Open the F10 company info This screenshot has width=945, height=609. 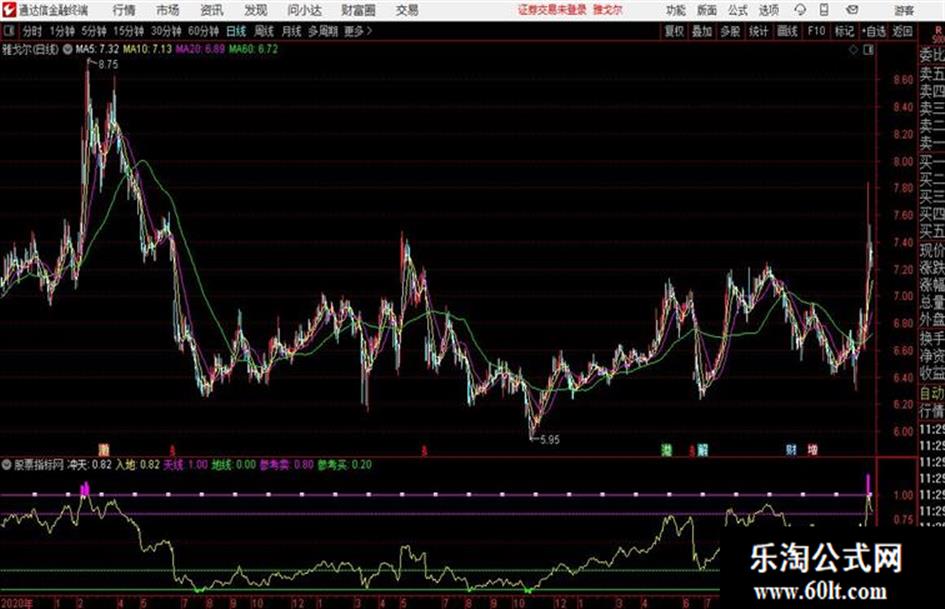click(x=817, y=31)
